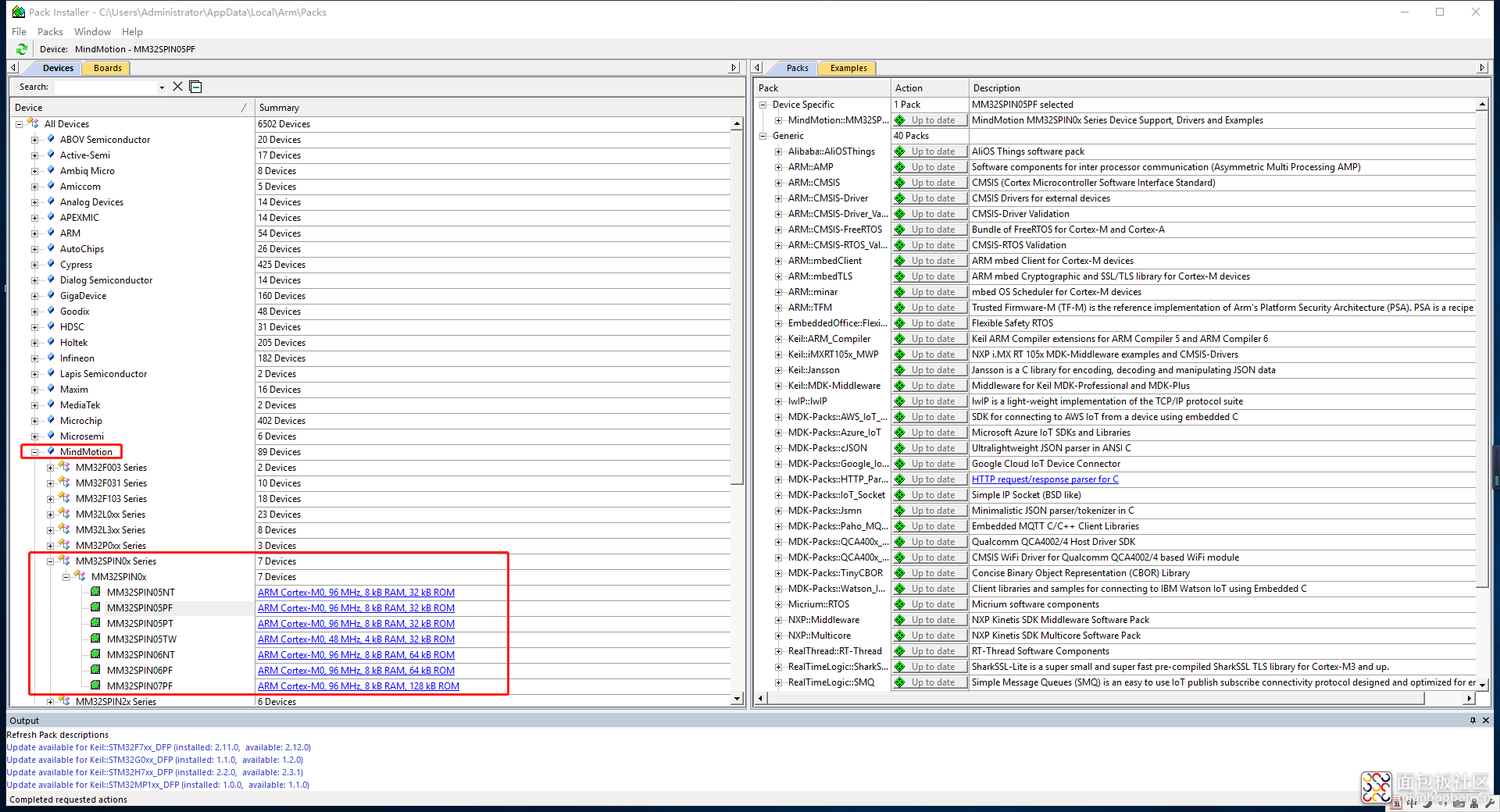Switch to the Examples tab
Viewport: 1500px width, 812px height.
tap(848, 68)
